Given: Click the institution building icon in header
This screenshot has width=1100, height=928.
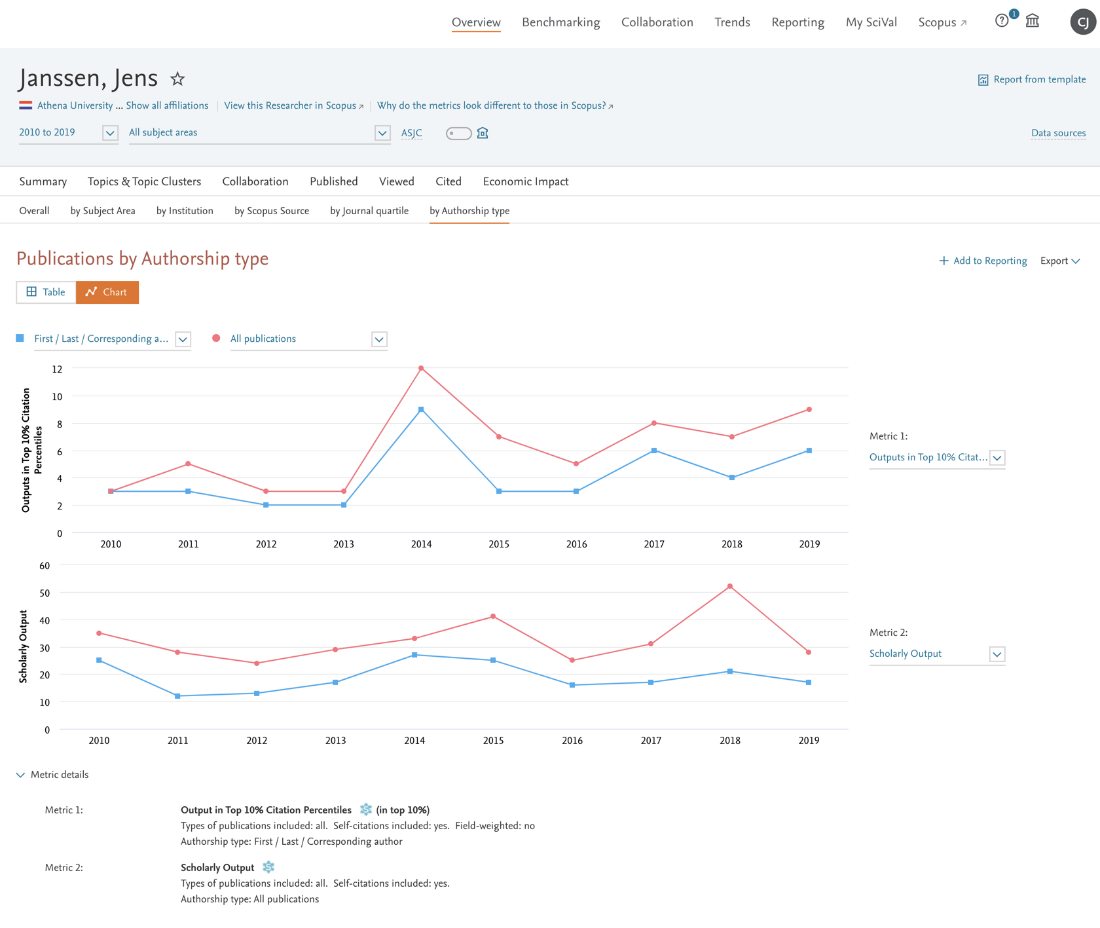Looking at the screenshot, I should click(x=1033, y=21).
